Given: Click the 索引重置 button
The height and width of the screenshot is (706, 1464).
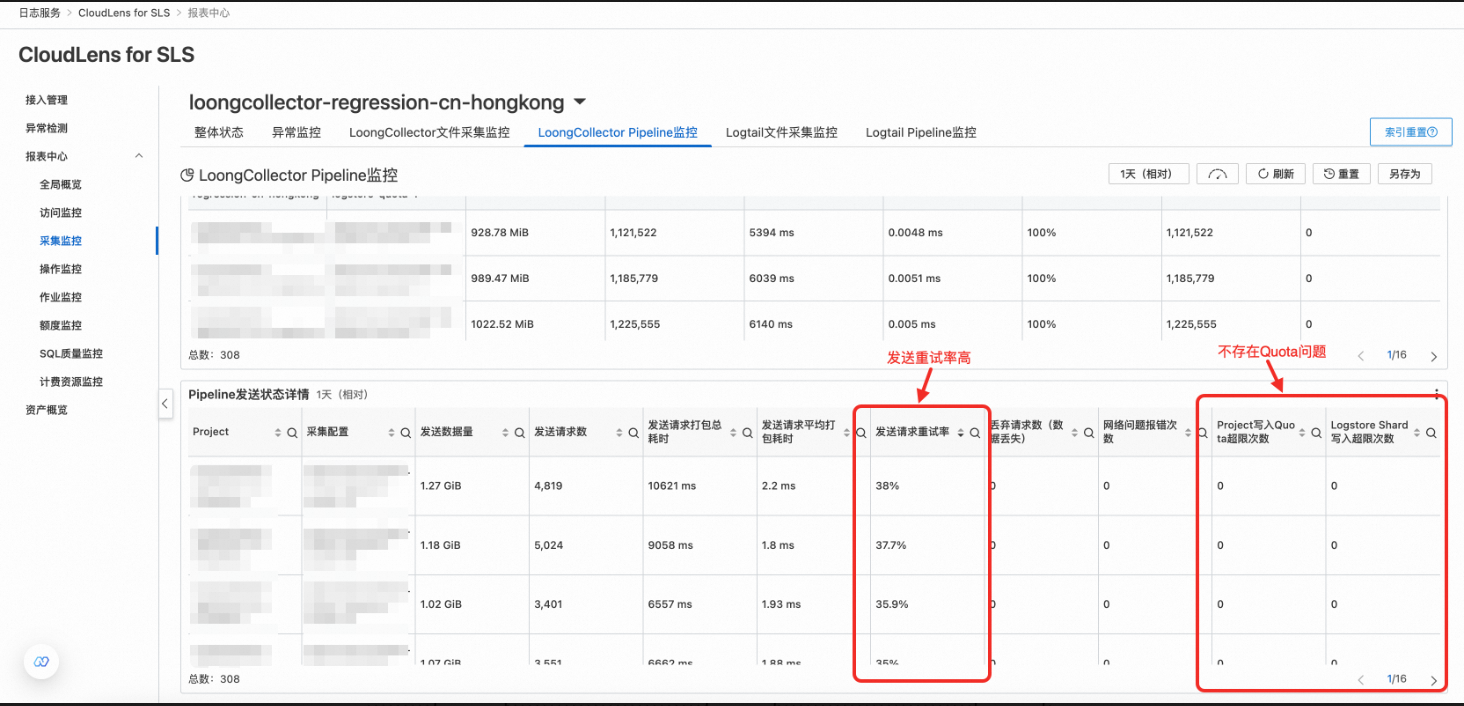Looking at the screenshot, I should coord(1410,132).
